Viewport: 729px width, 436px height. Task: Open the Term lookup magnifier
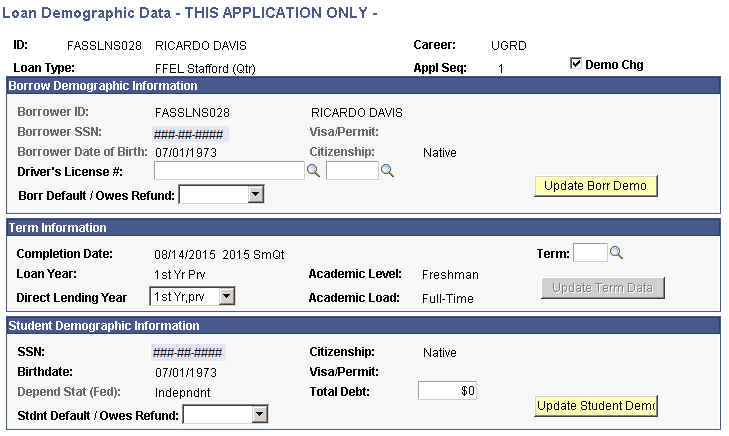616,253
